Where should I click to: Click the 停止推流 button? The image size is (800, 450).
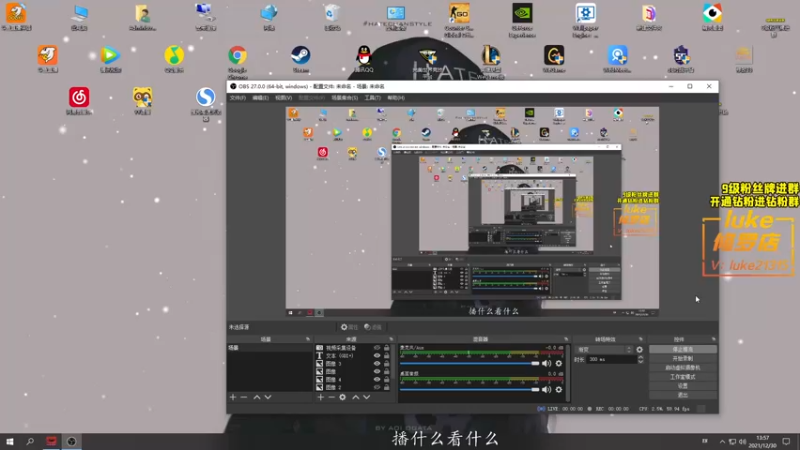pos(683,349)
